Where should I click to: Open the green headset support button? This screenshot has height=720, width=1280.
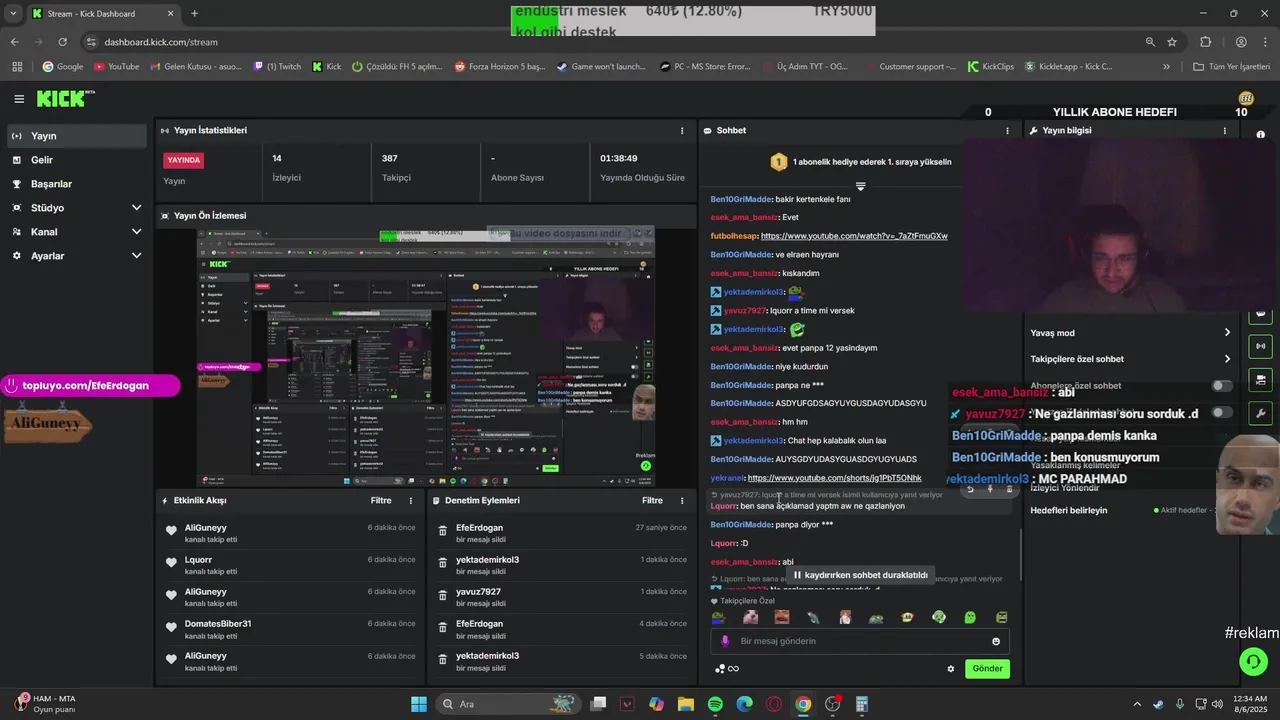click(1253, 661)
